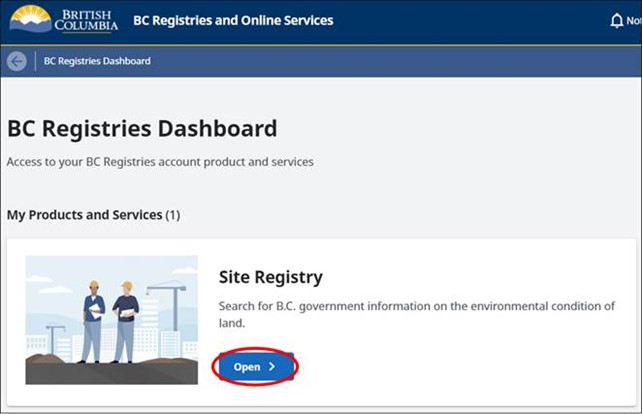
Task: Click the Site Registry card title
Action: tap(270, 277)
